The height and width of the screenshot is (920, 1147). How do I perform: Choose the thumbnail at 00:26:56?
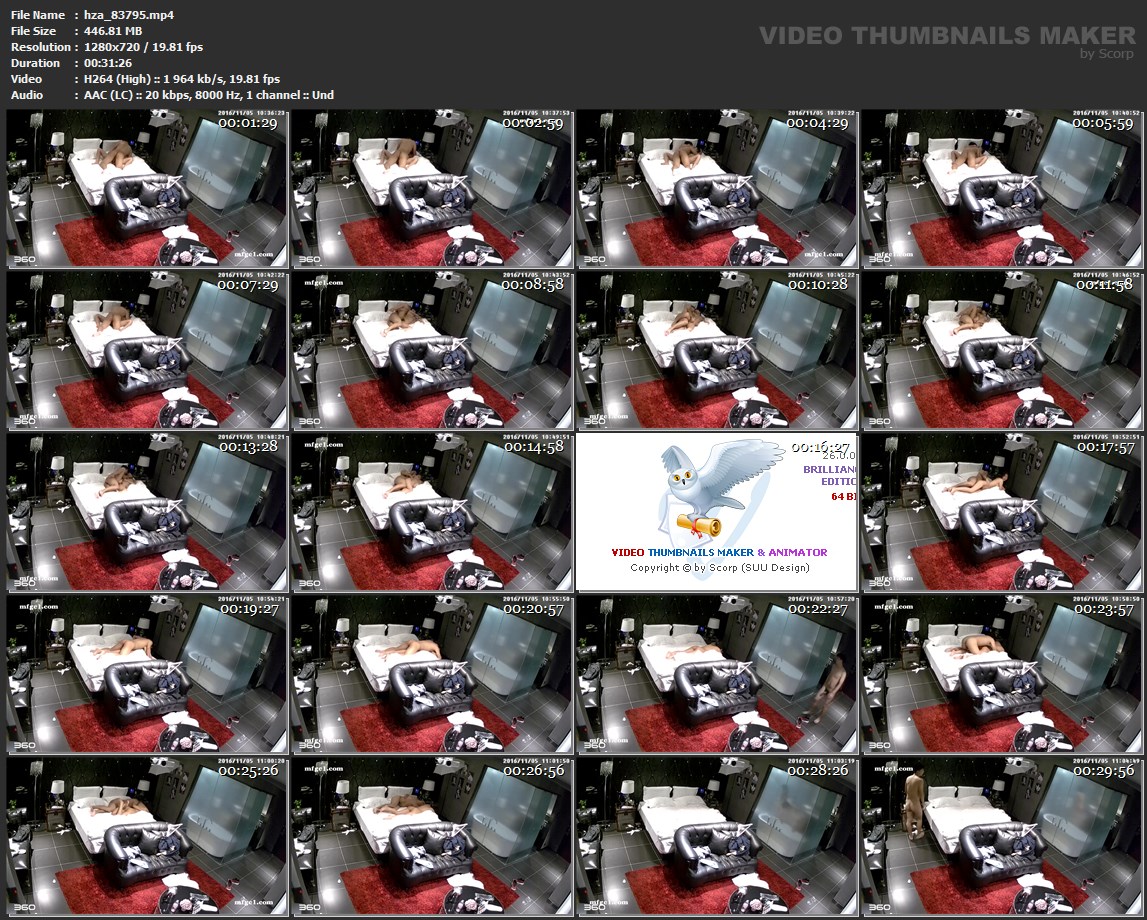432,837
